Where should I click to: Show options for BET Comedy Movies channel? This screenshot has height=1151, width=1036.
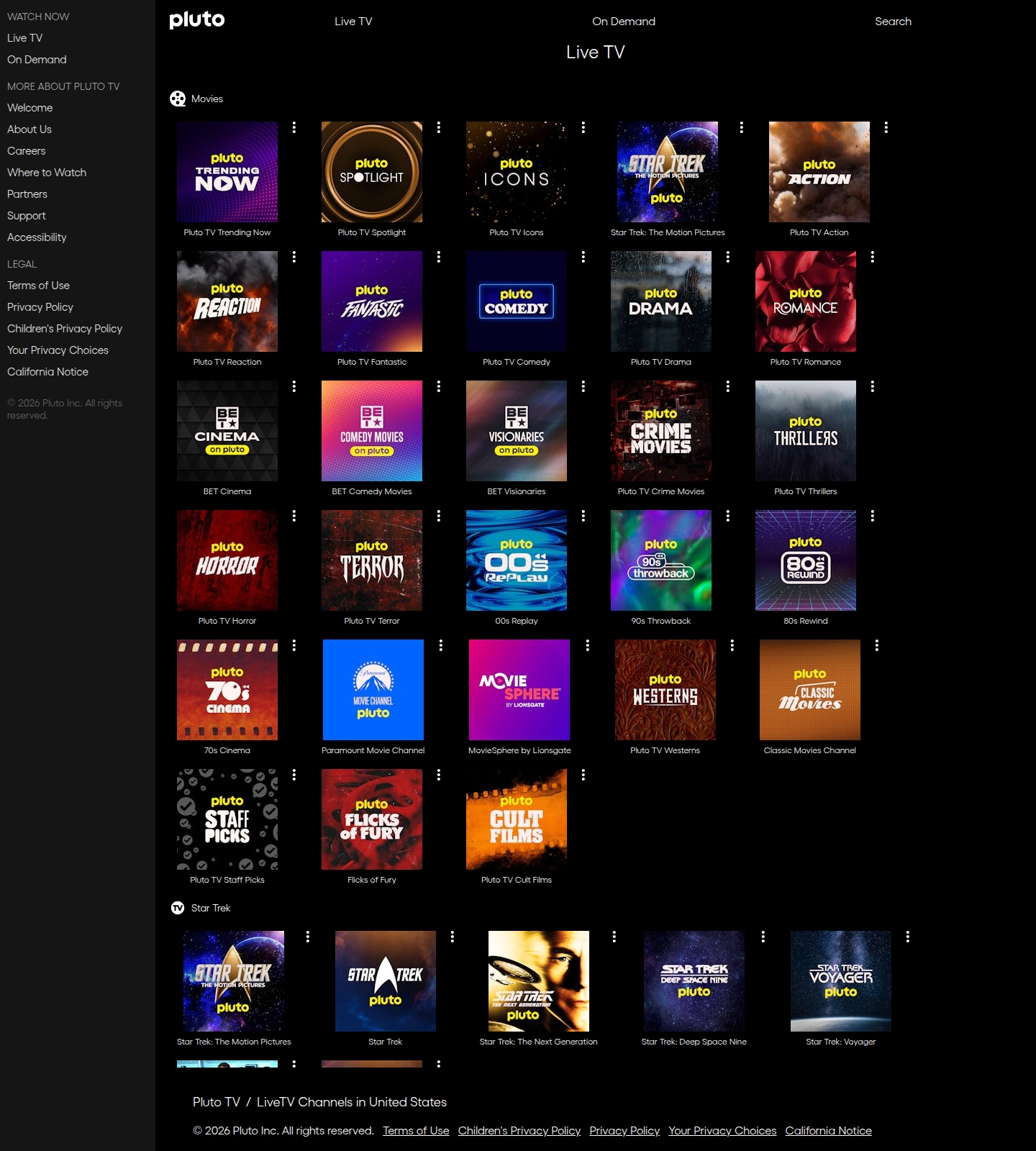439,386
